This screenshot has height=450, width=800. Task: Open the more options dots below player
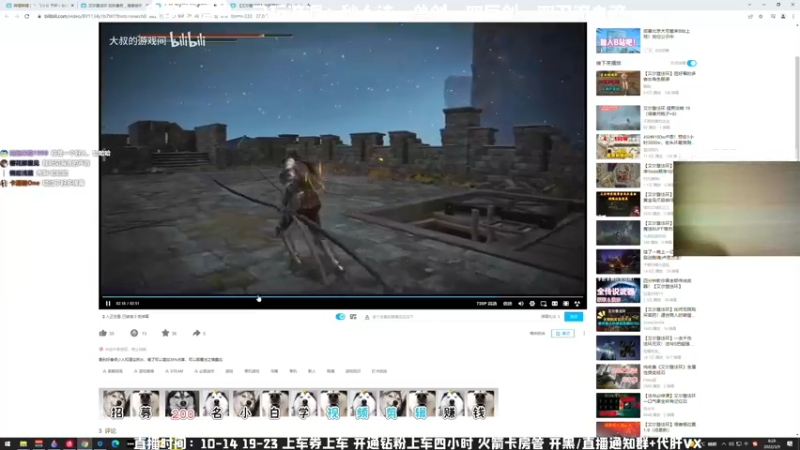pyautogui.click(x=584, y=333)
